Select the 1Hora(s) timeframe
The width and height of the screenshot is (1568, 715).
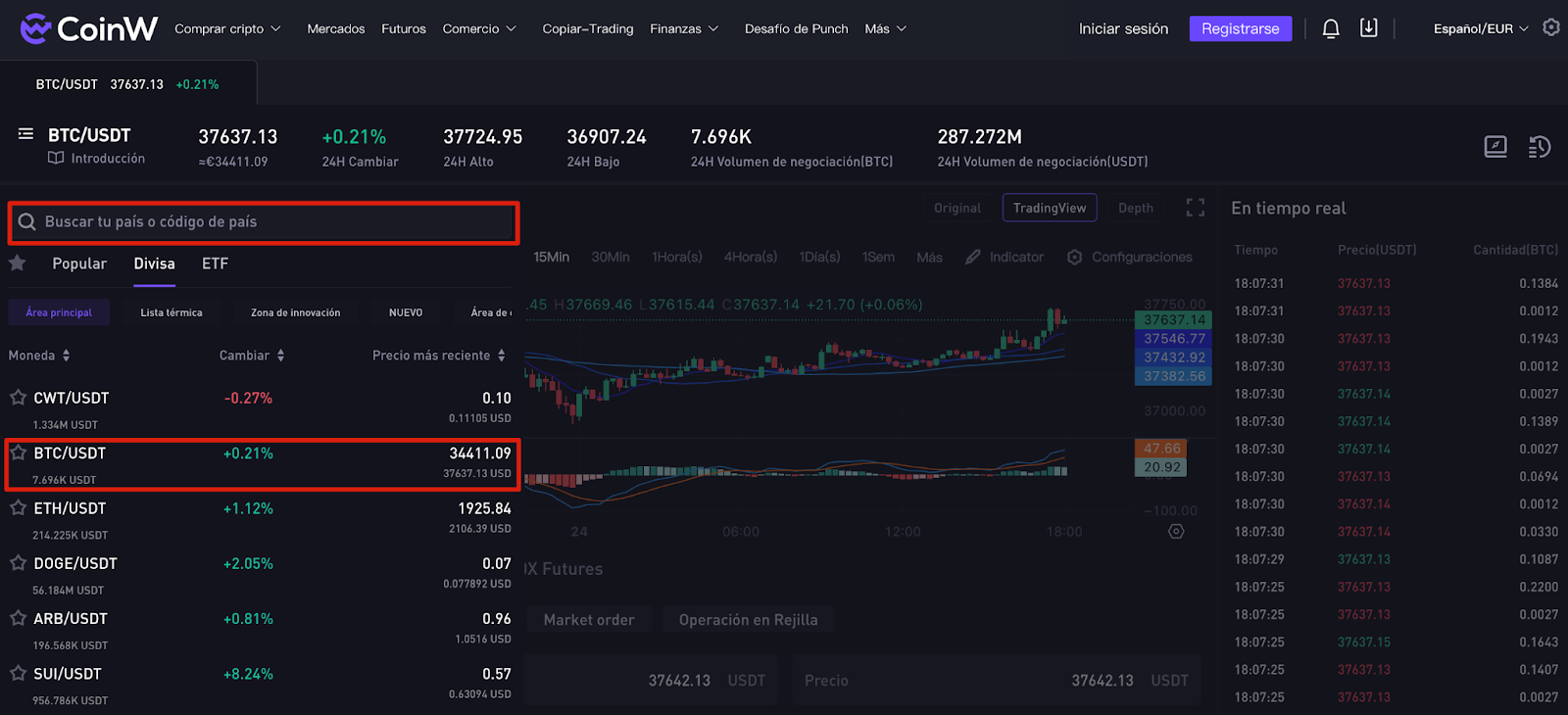[x=677, y=257]
